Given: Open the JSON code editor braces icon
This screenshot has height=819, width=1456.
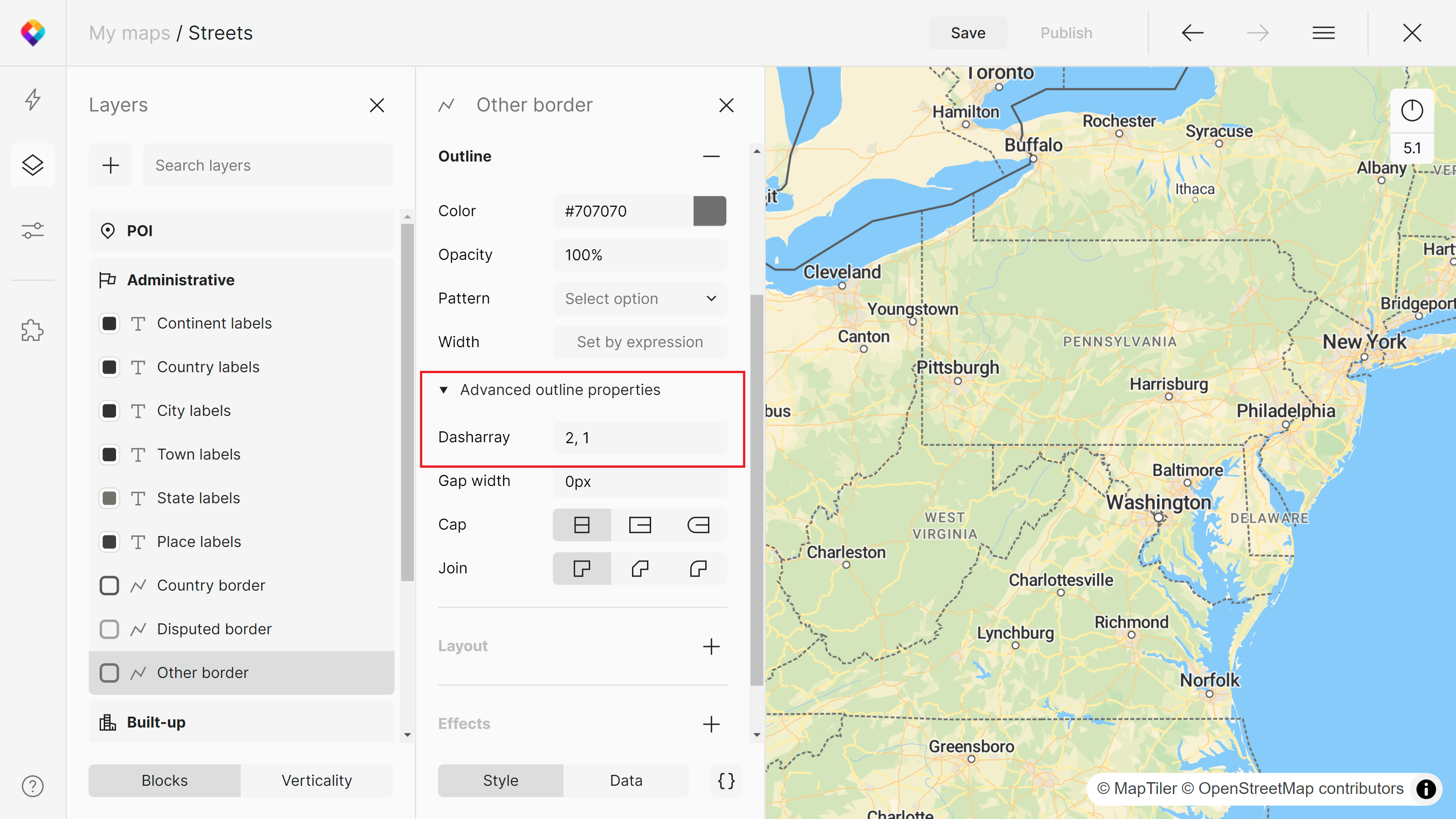Looking at the screenshot, I should [726, 781].
